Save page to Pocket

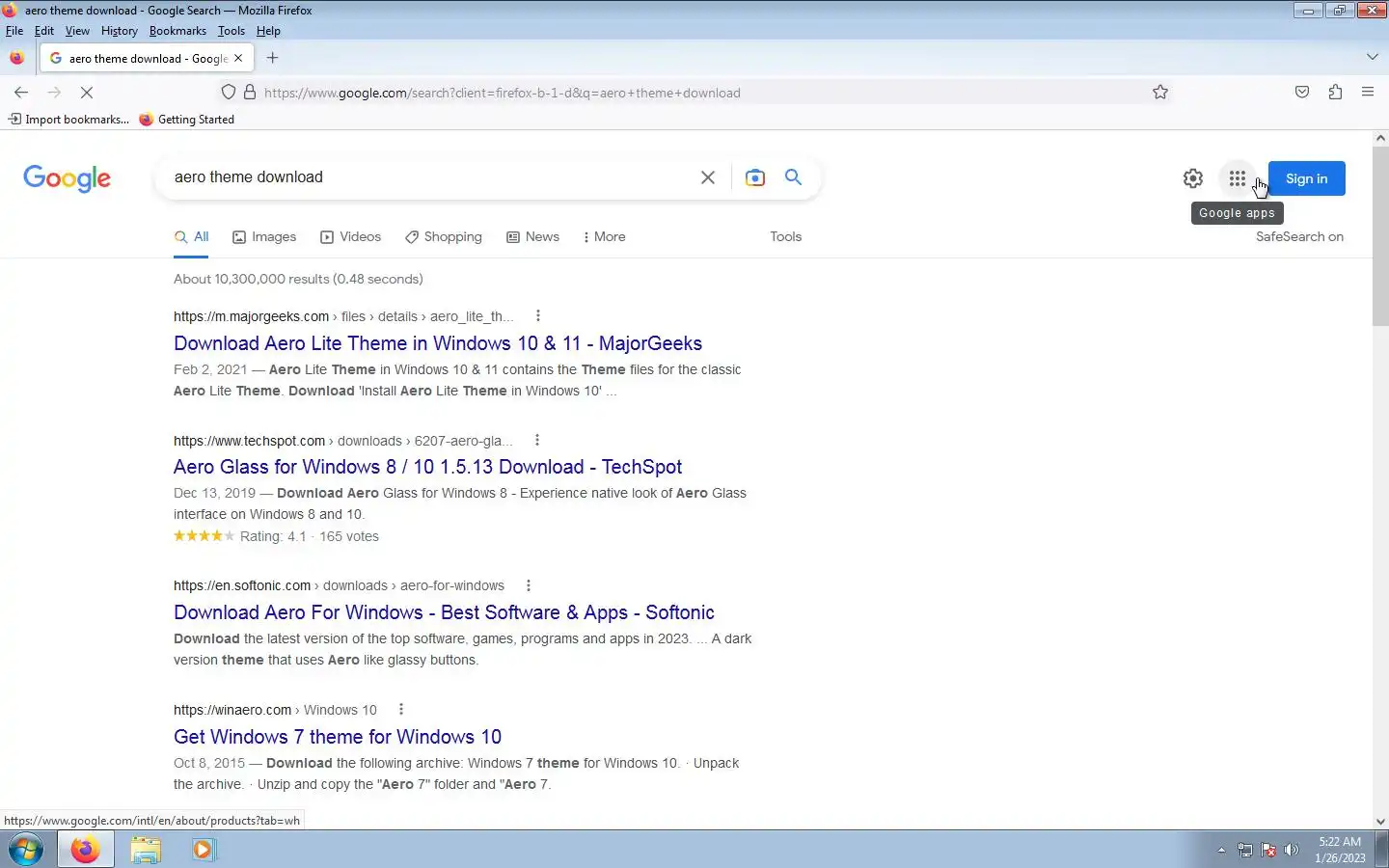(1302, 93)
